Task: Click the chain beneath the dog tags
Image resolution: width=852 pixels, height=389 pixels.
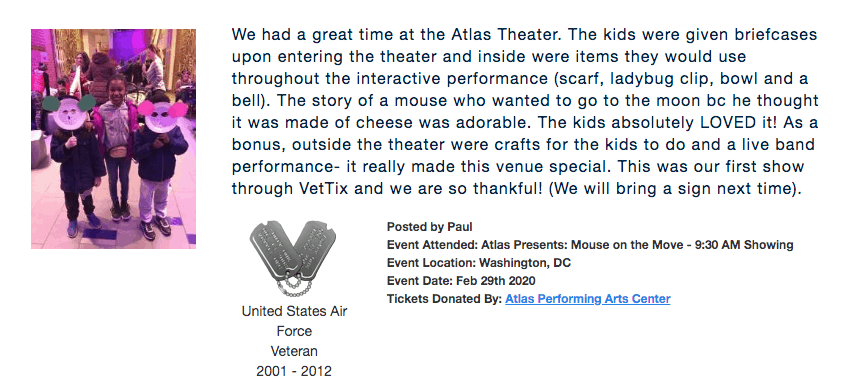Action: click(x=294, y=285)
